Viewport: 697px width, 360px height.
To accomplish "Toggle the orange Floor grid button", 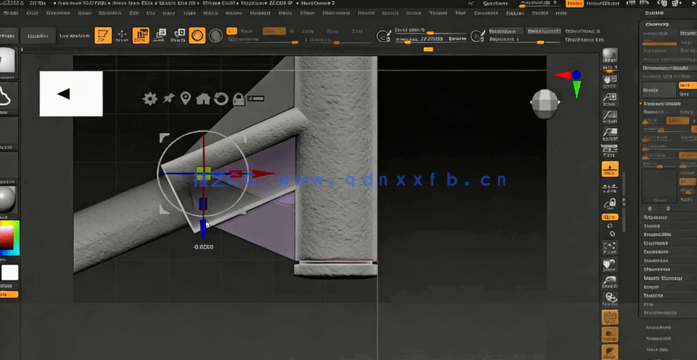I will point(610,169).
